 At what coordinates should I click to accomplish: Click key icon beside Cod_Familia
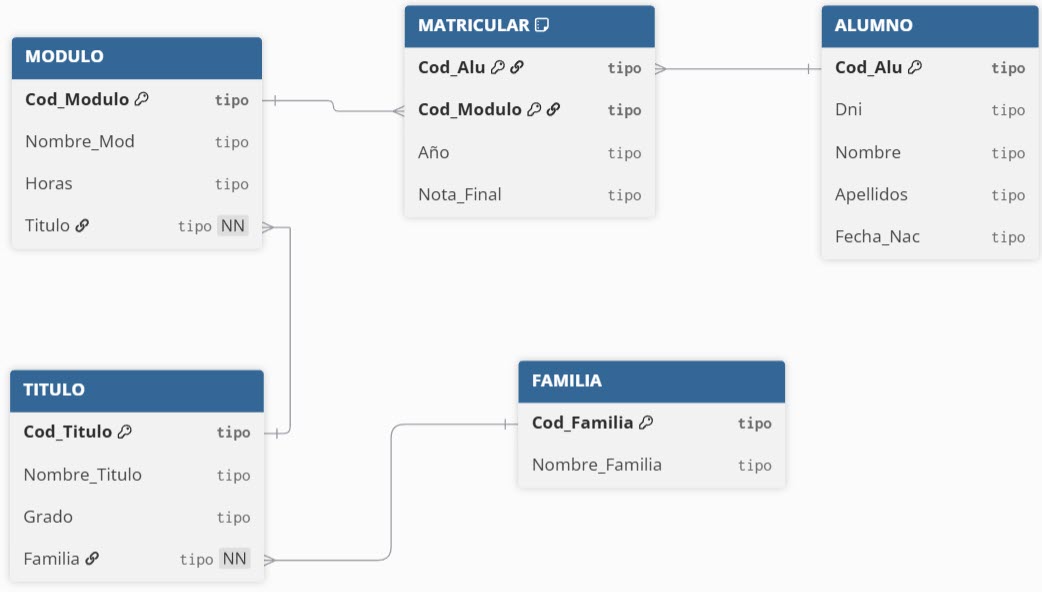click(646, 423)
